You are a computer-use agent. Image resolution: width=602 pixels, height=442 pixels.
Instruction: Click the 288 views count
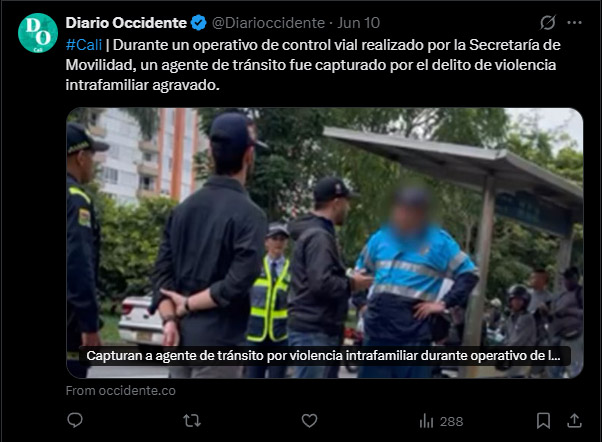(452, 422)
